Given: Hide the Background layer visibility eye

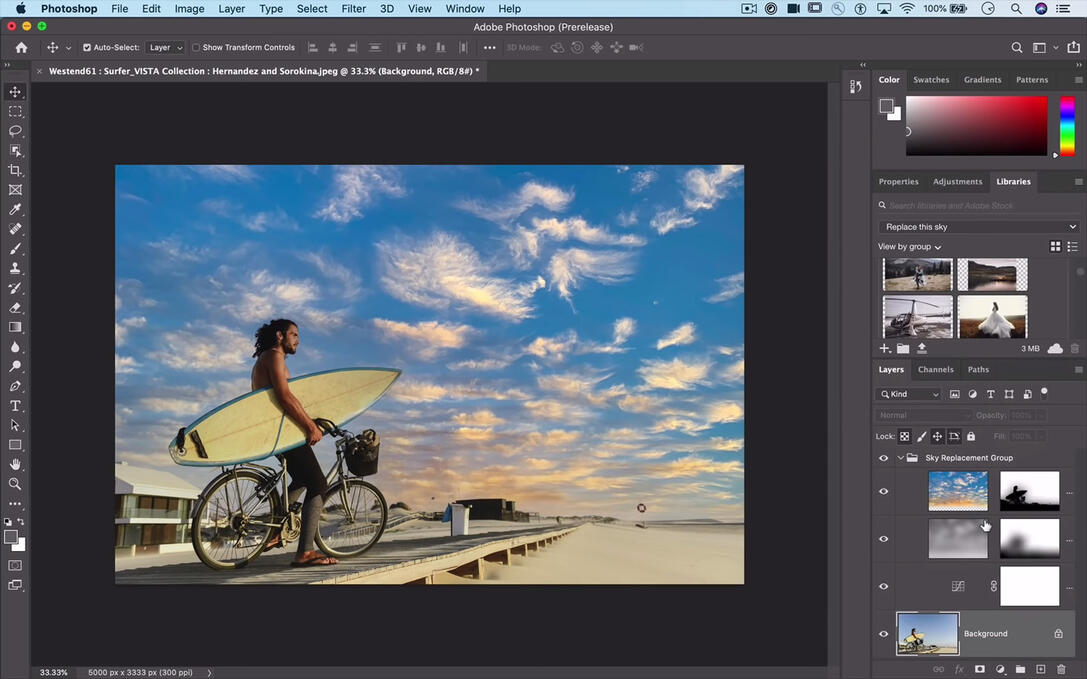Looking at the screenshot, I should 883,634.
